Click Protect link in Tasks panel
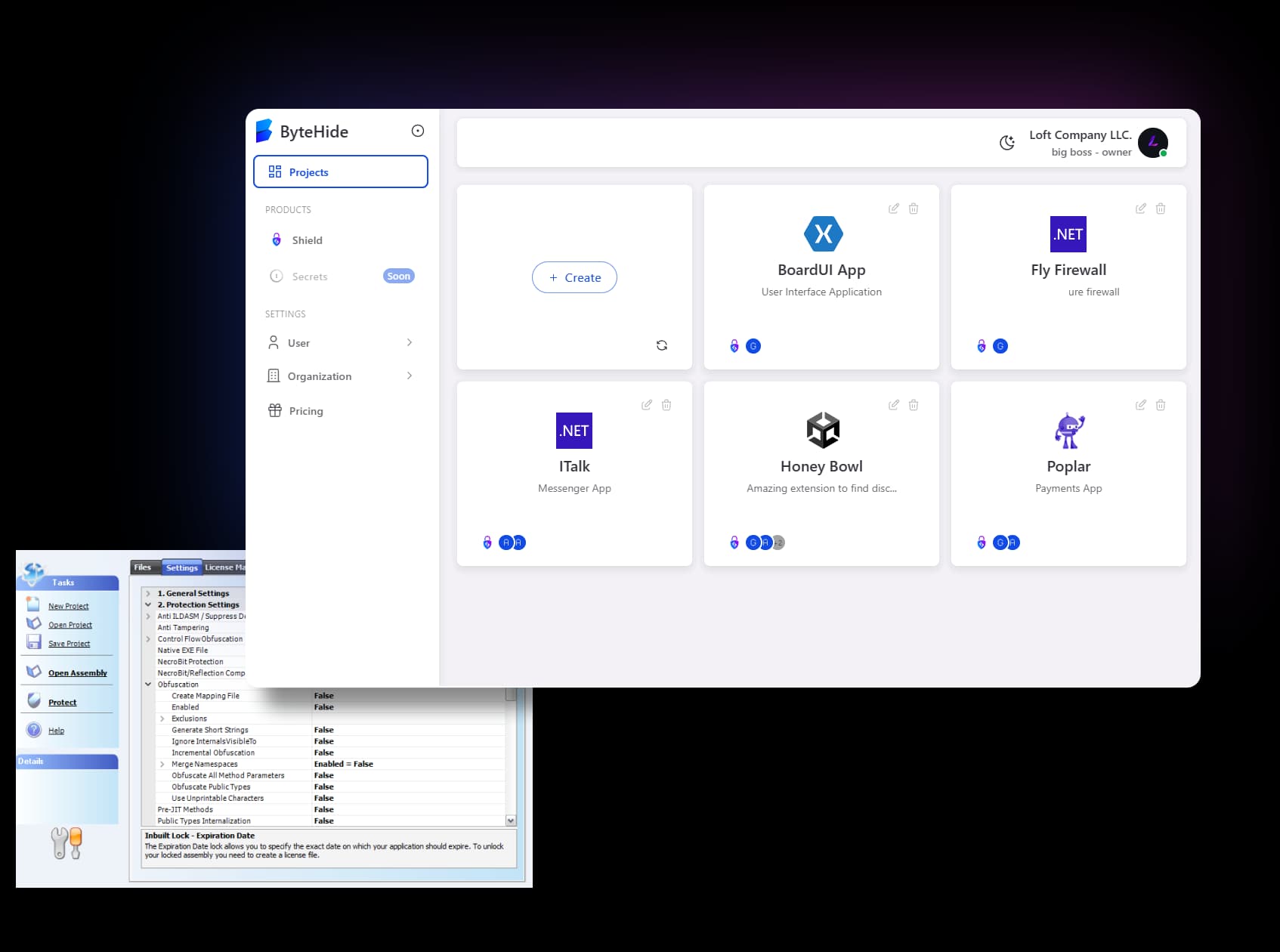 tap(62, 703)
